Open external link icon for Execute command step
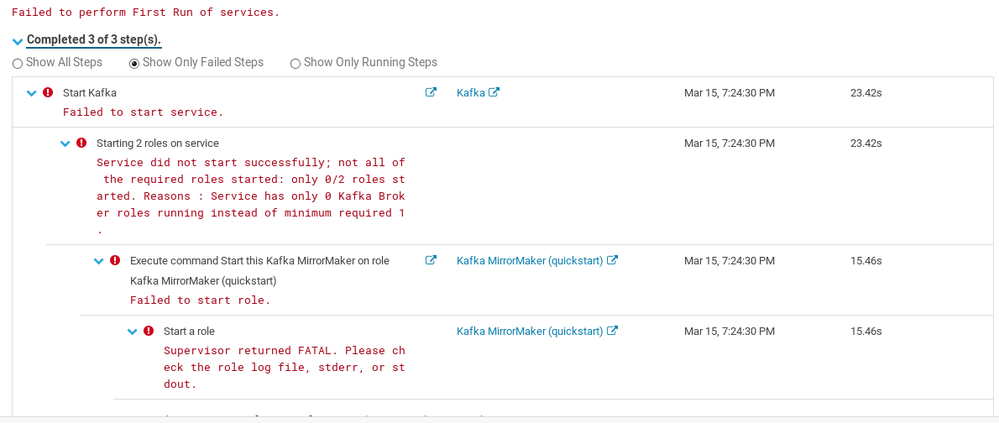 (431, 261)
